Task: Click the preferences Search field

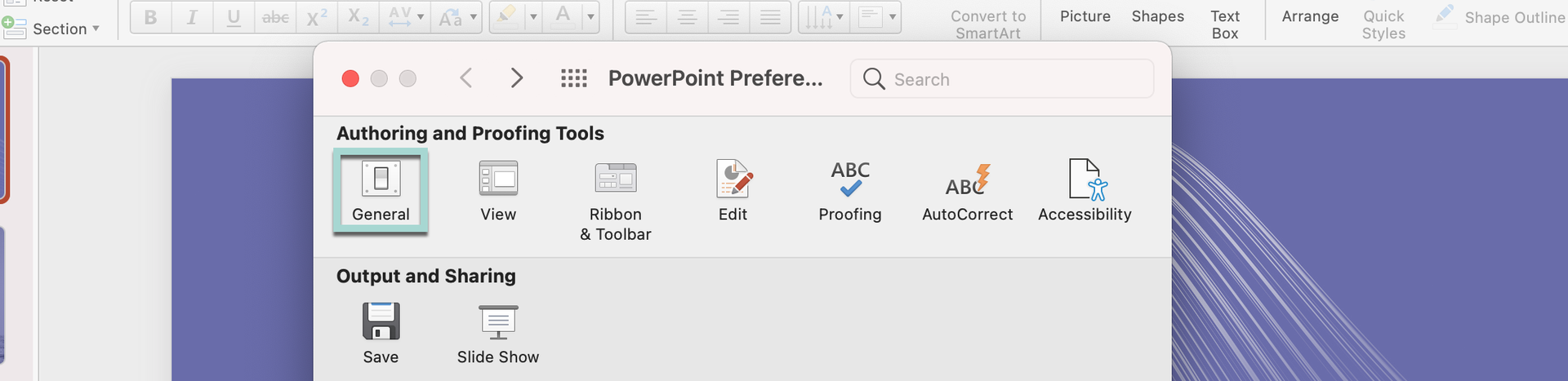Action: tap(1013, 79)
